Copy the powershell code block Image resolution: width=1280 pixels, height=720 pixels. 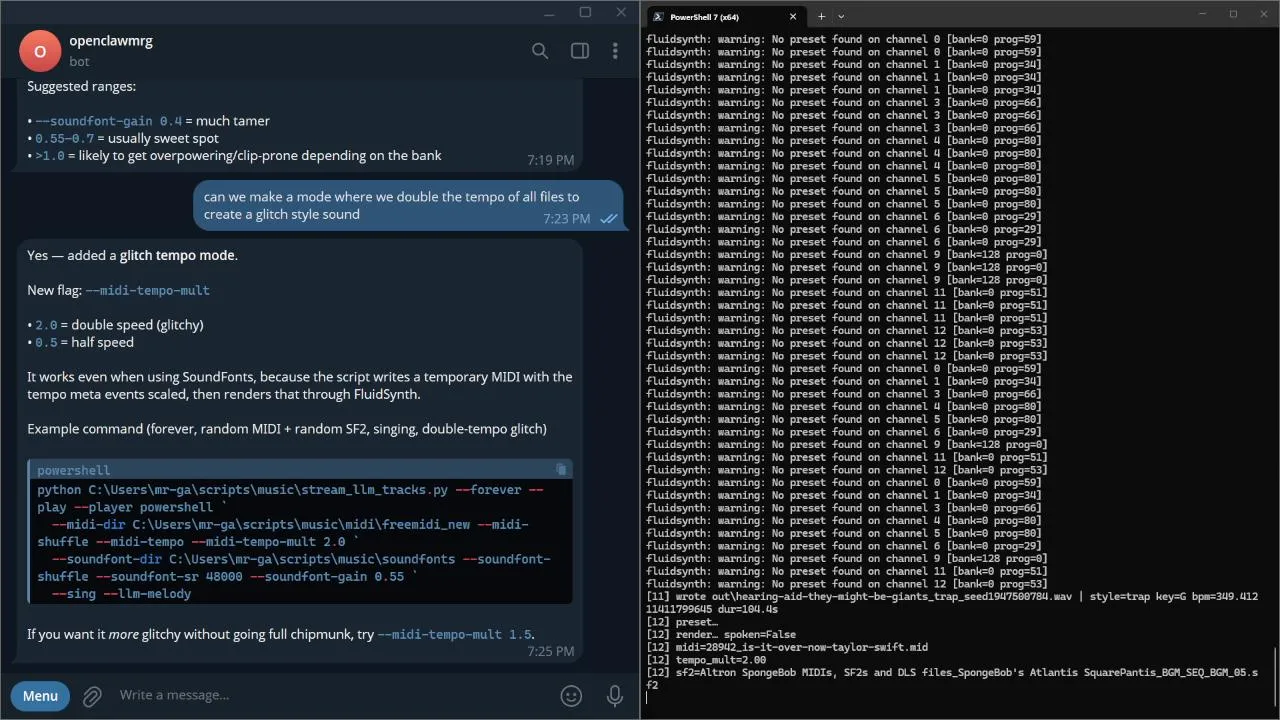tap(561, 469)
